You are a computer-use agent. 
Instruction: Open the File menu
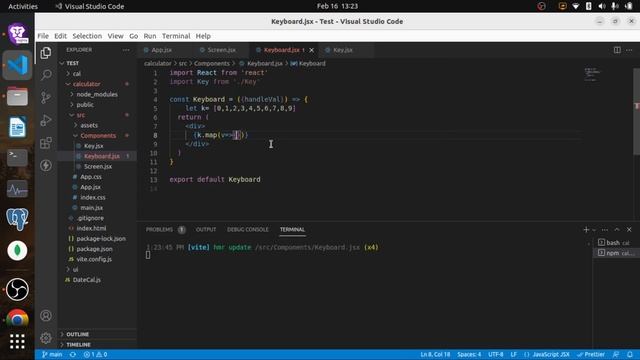[43, 36]
